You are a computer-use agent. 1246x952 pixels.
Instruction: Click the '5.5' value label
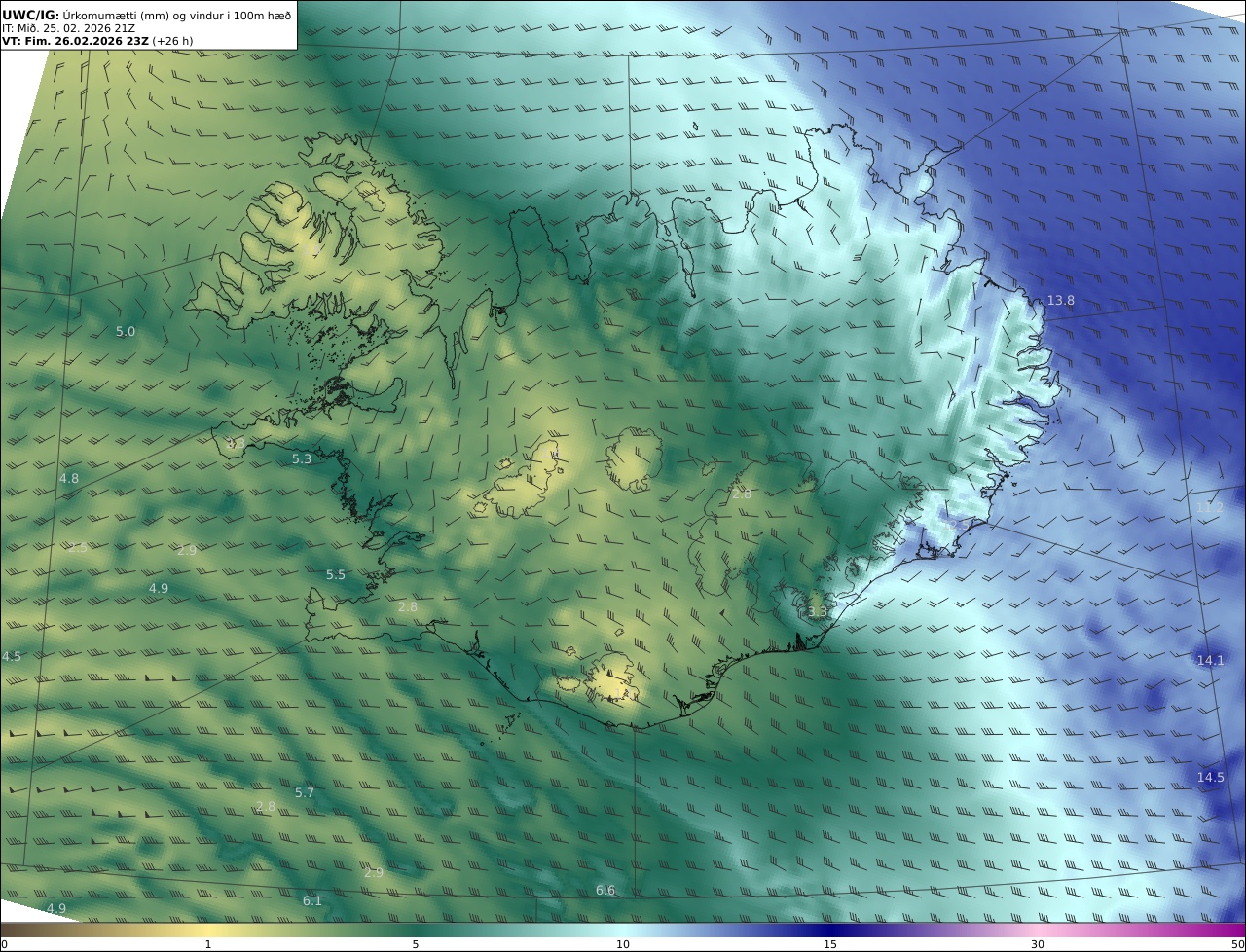(336, 574)
